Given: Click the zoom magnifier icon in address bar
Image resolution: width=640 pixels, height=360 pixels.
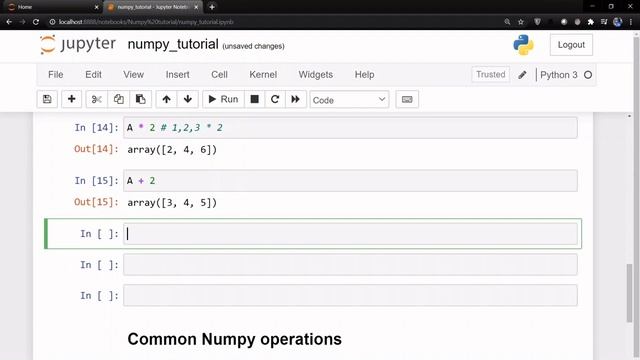Looking at the screenshot, I should [x=507, y=22].
